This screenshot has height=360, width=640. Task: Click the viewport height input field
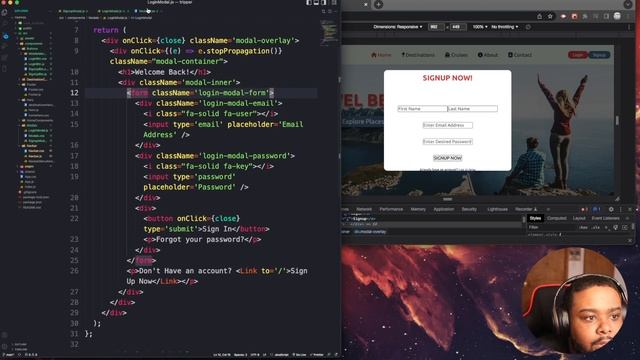pyautogui.click(x=458, y=27)
